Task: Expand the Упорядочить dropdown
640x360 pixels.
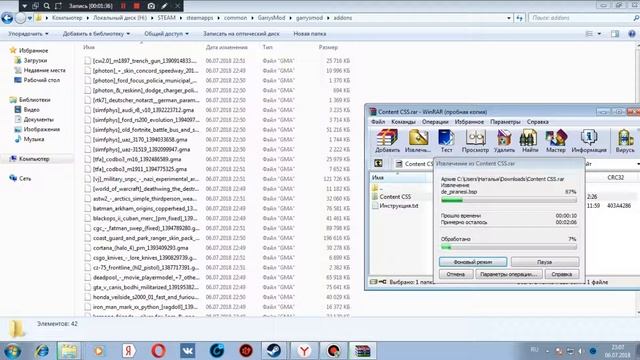Action: tap(28, 34)
